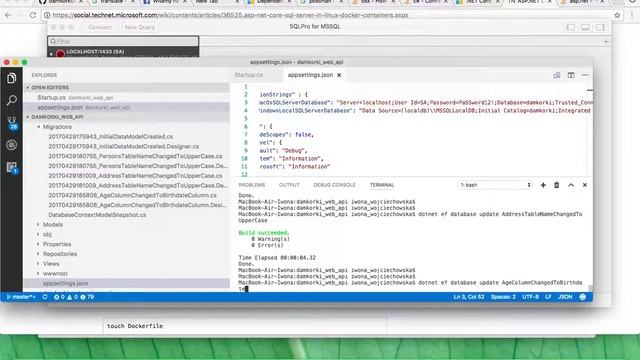Click the open changes icon in editor toolbar

pos(556,75)
